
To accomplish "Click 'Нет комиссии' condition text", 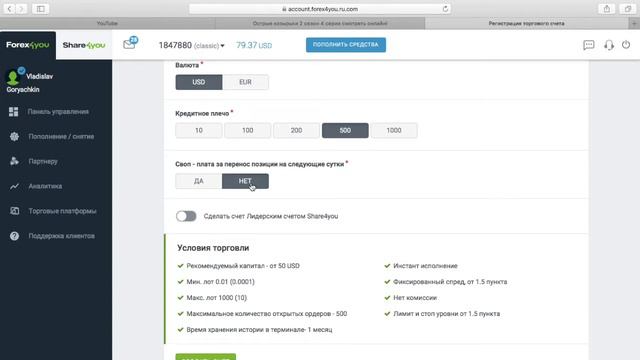I will tap(415, 298).
